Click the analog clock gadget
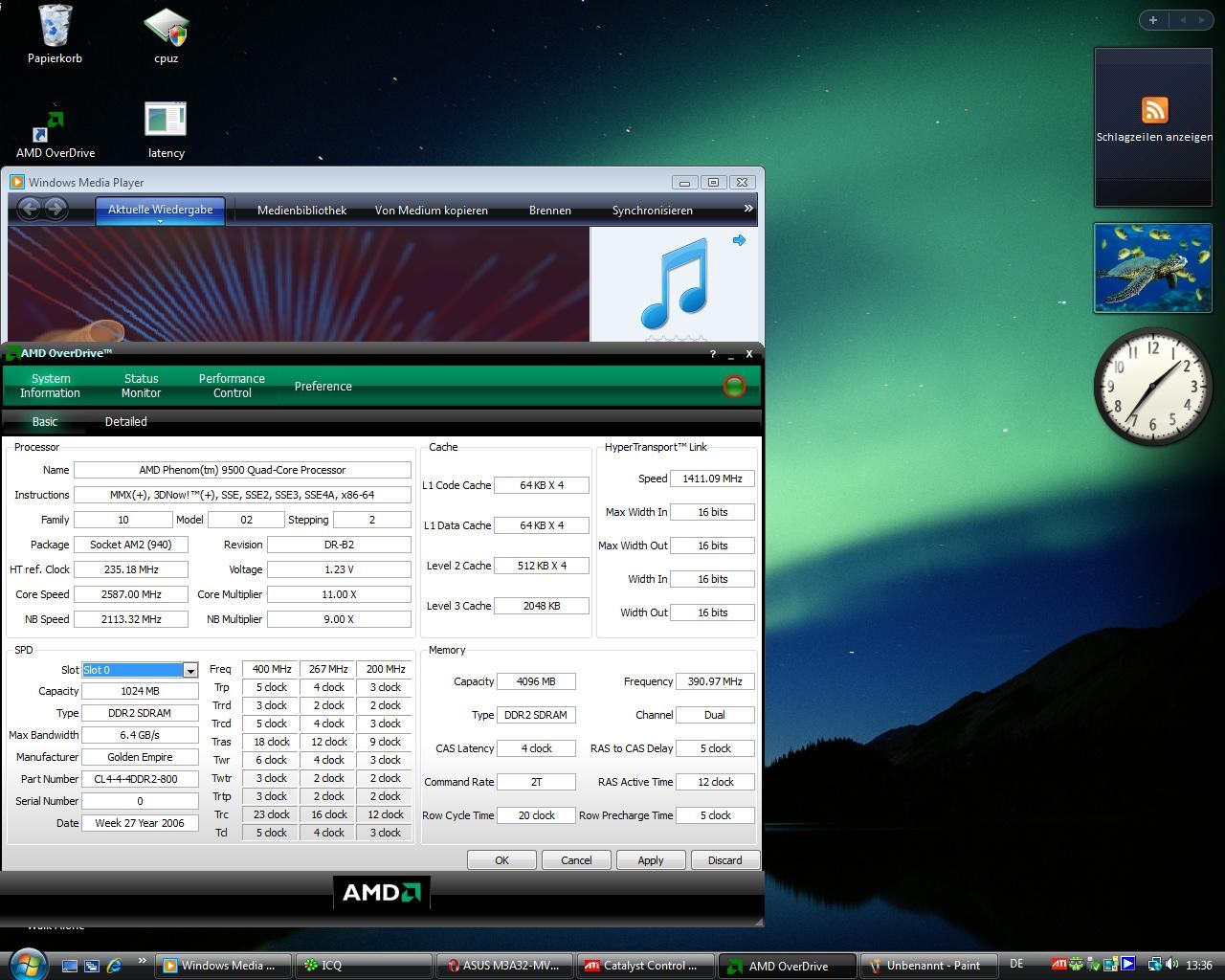This screenshot has height=980, width=1225. [1153, 387]
